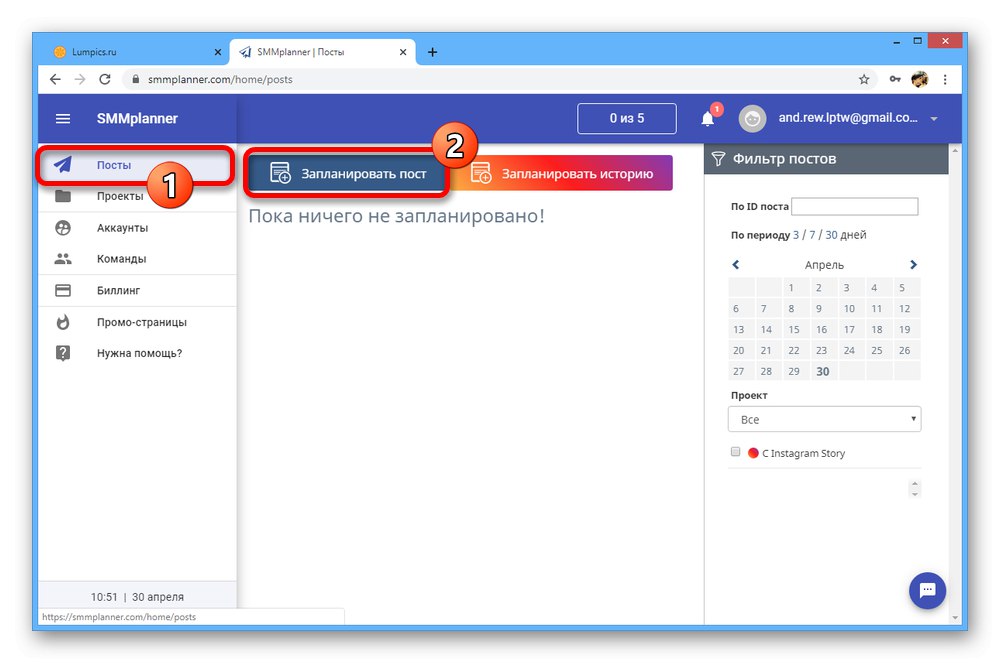The width and height of the screenshot is (1000, 663).
Task: Open the account dropdown arrow next to email
Action: (934, 119)
